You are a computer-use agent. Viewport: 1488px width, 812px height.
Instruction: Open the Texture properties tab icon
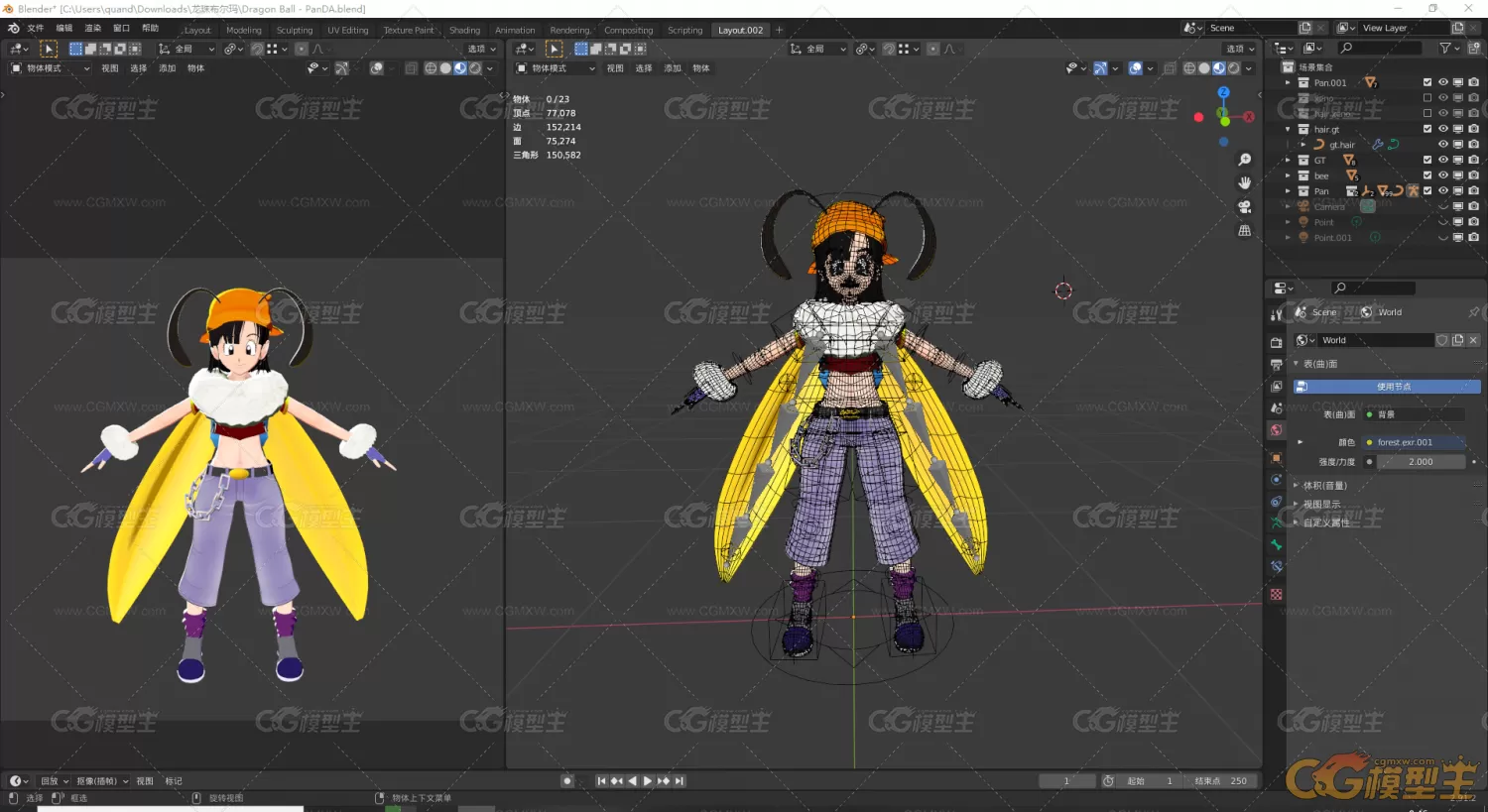point(1276,594)
